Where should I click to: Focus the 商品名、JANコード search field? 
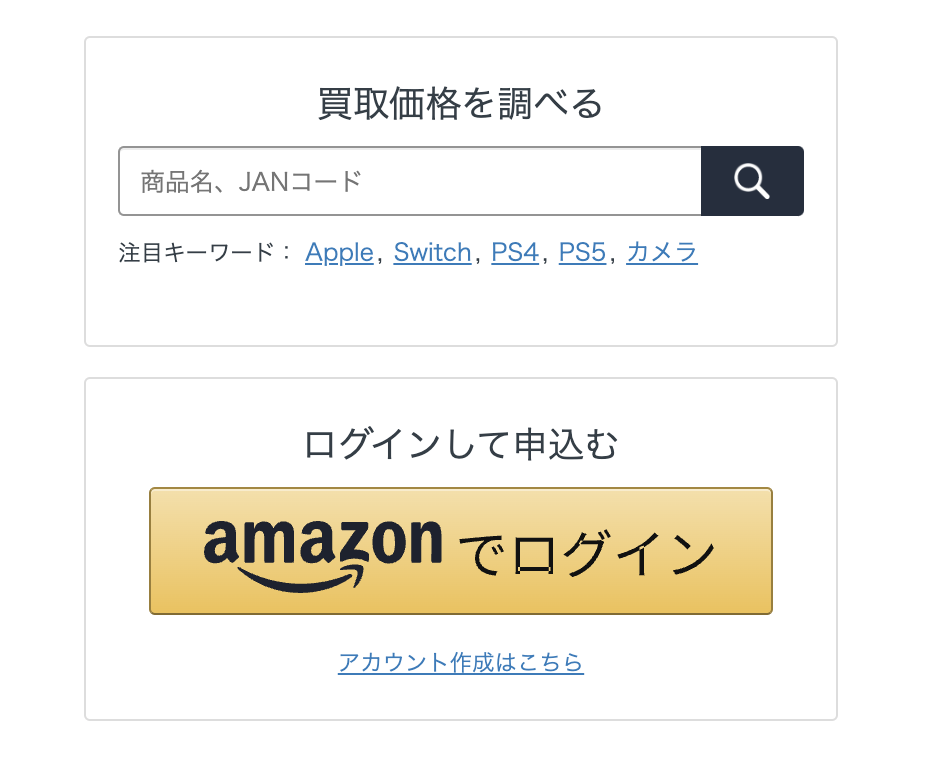(410, 181)
